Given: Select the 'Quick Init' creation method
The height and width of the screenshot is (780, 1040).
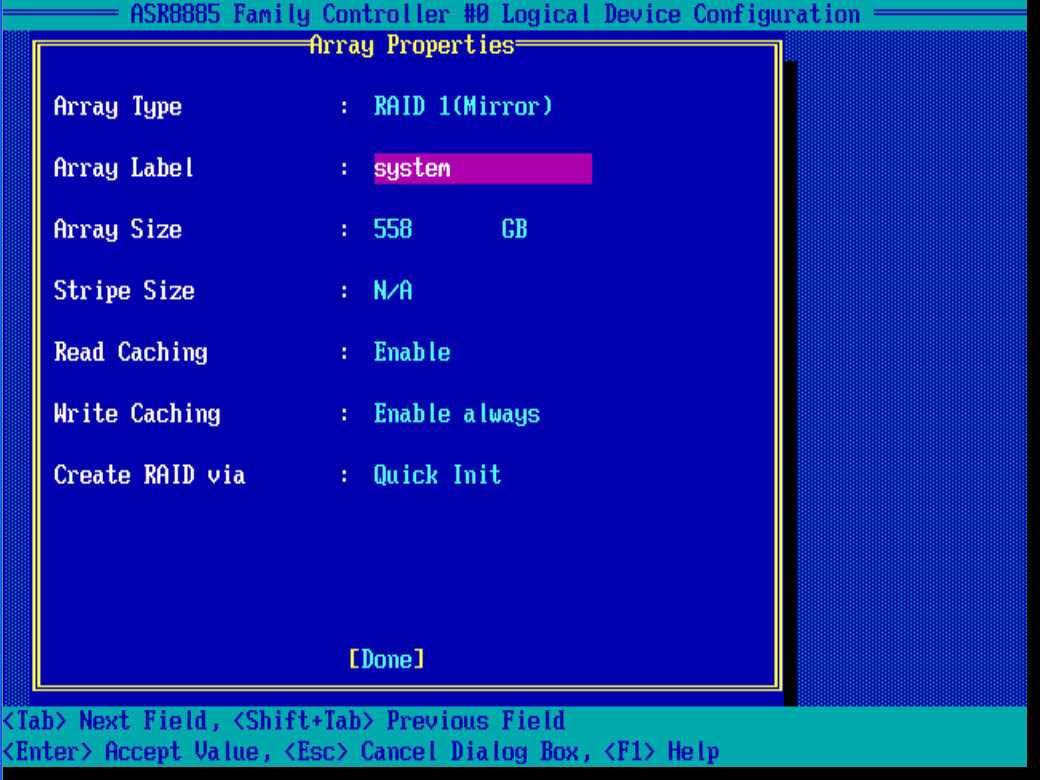Looking at the screenshot, I should coord(437,476).
